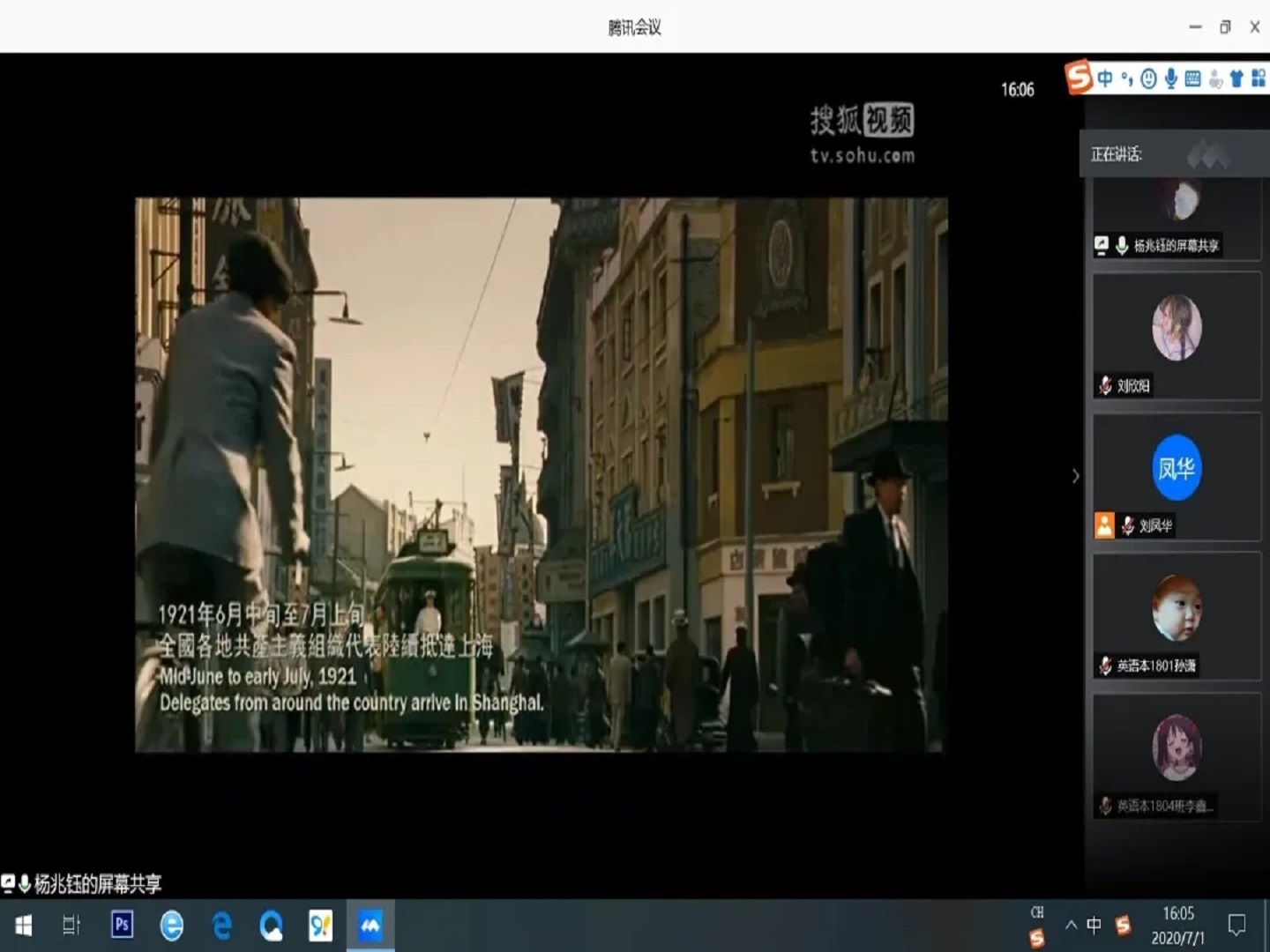Open the blue Q browser taskbar icon
The height and width of the screenshot is (952, 1270).
271,926
